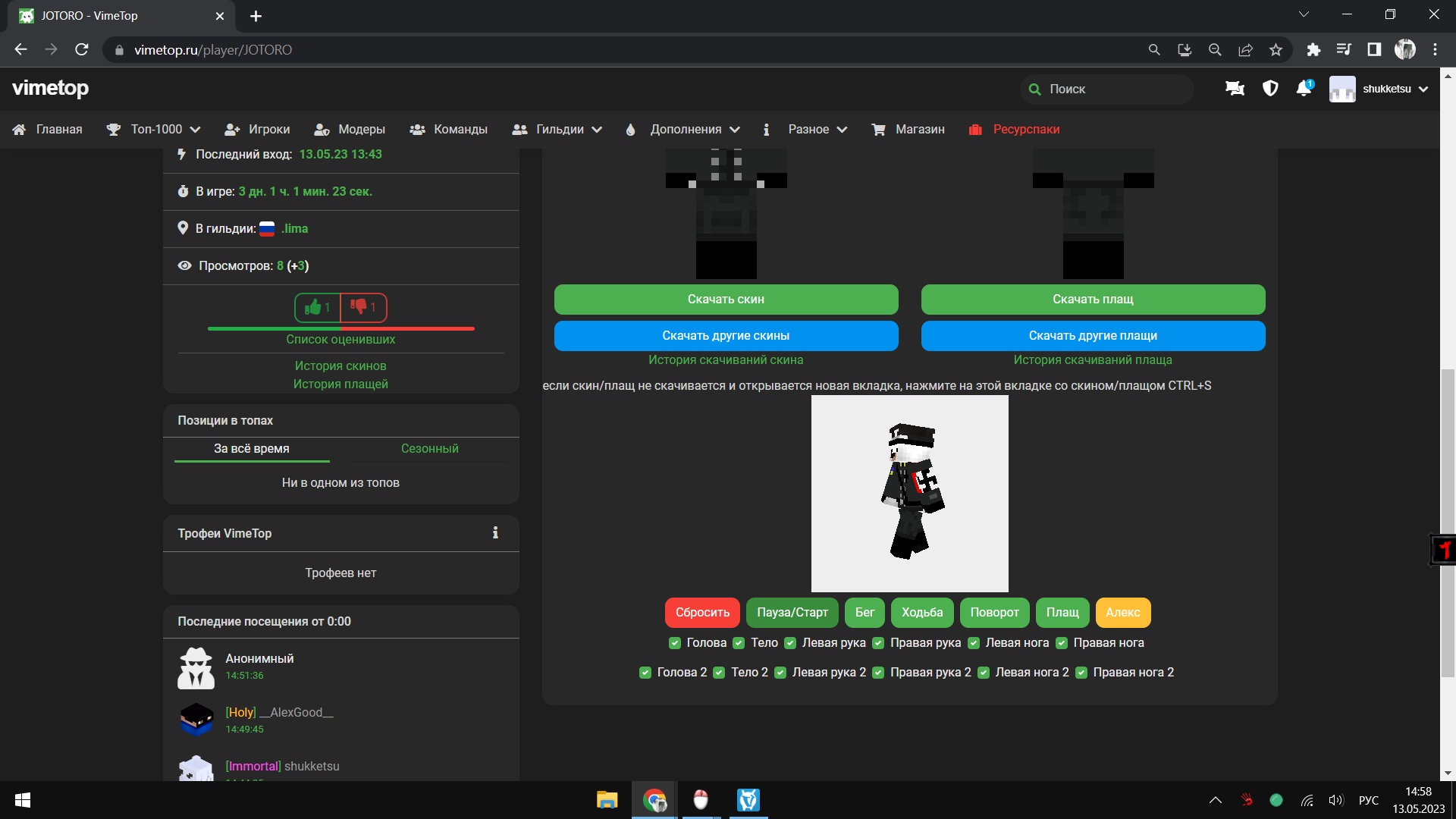This screenshot has height=819, width=1456.
Task: Click the shield icon in header
Action: (1270, 89)
